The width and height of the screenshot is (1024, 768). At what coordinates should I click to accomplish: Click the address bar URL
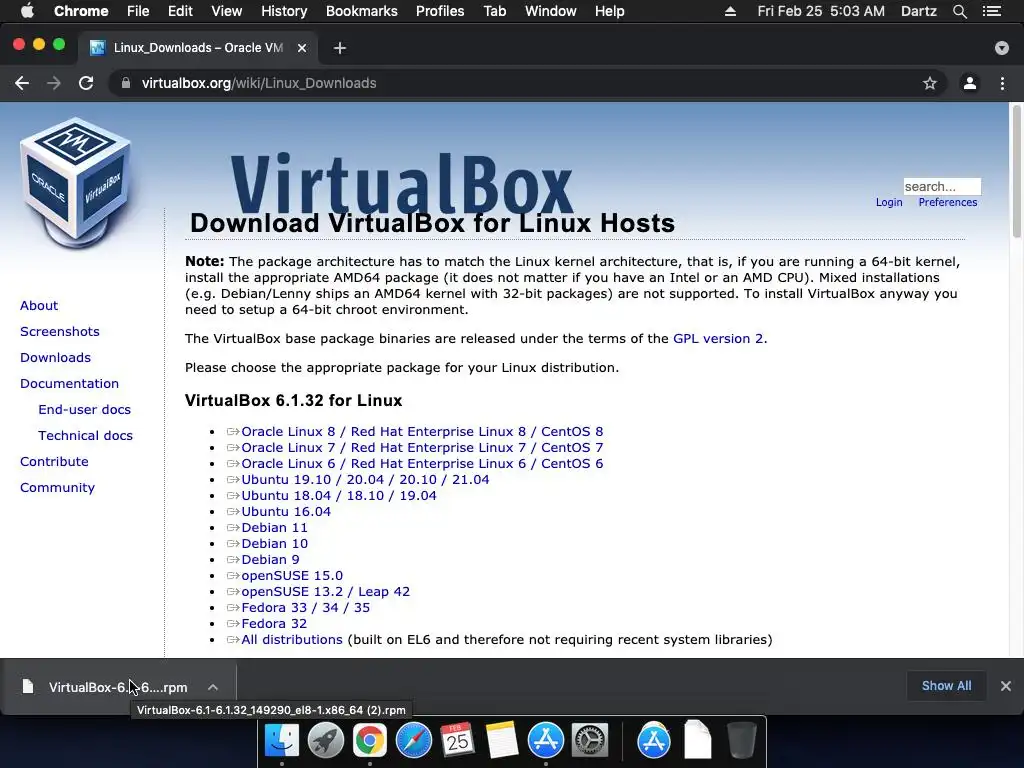coord(259,83)
